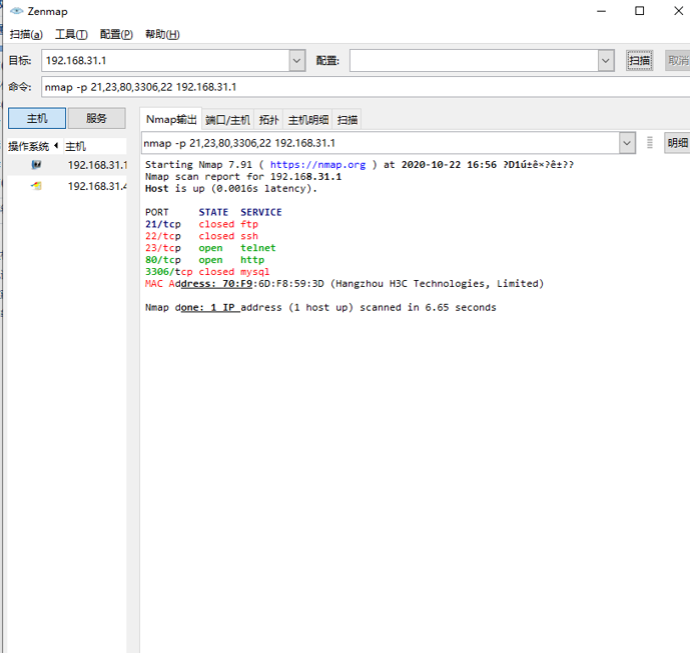Click the STATE column header text
The image size is (690, 656).
[213, 212]
